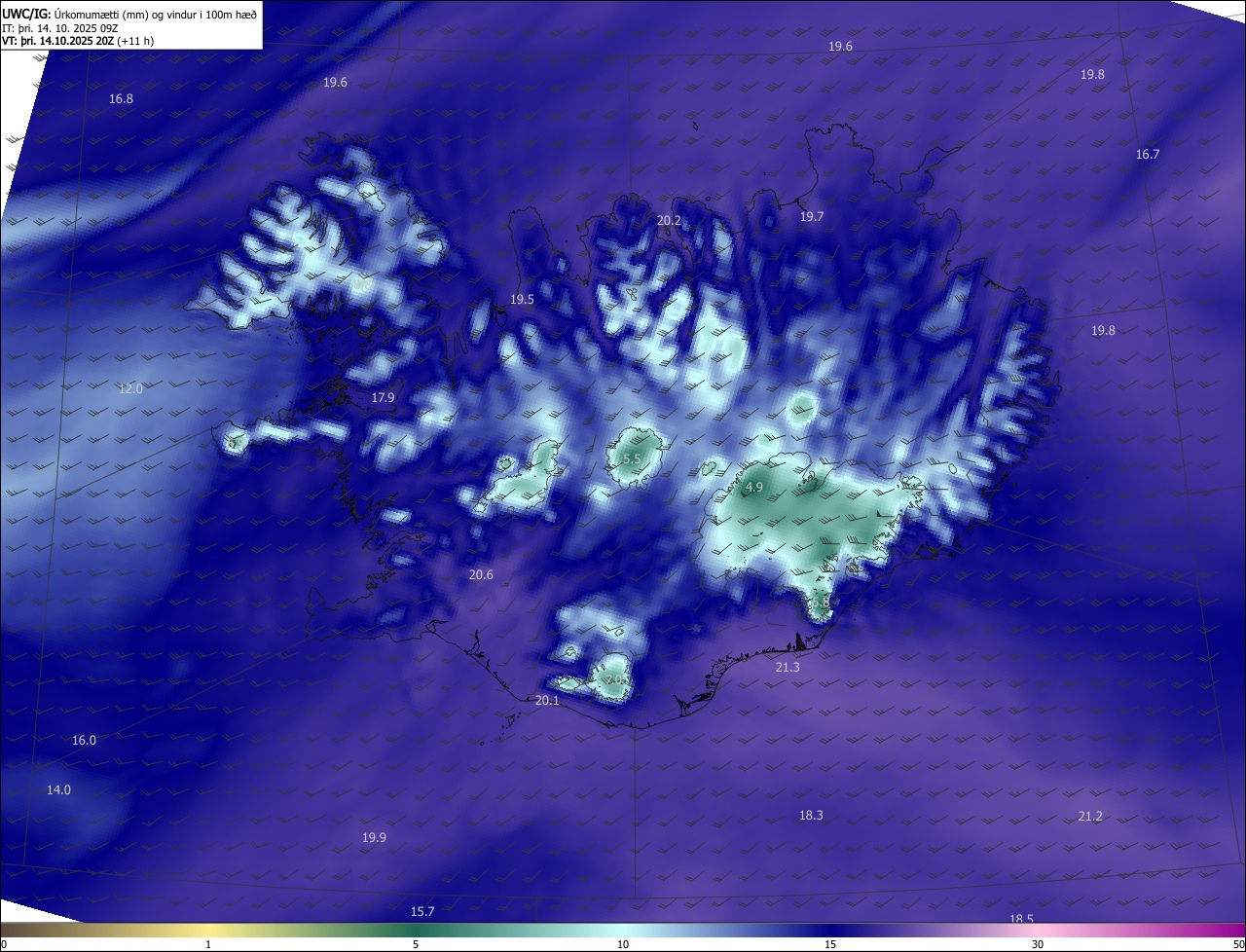Click the legend tick label 50

(x=1238, y=944)
